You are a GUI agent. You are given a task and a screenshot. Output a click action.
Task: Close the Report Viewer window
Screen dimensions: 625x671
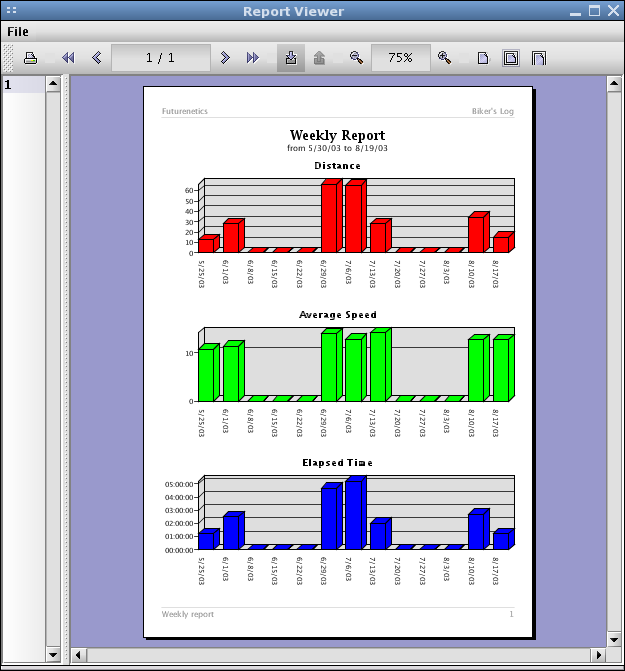coord(613,11)
